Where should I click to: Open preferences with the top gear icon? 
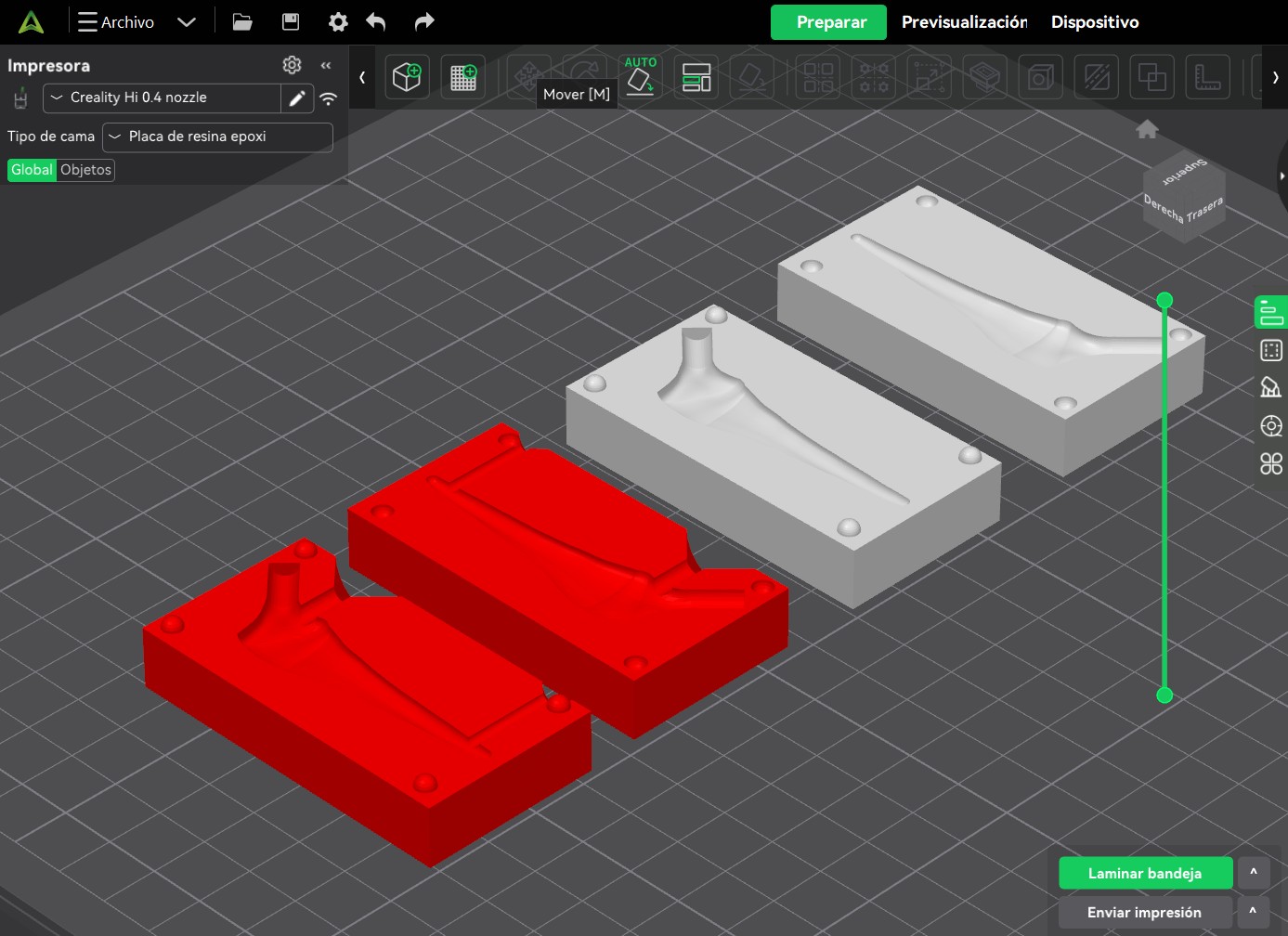(338, 22)
